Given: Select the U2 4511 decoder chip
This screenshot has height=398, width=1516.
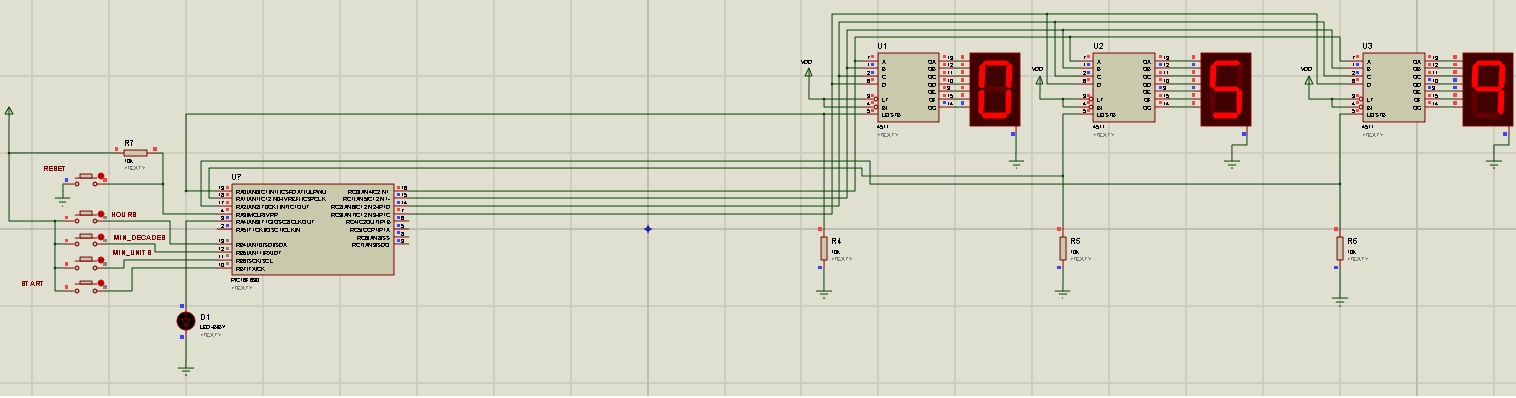Looking at the screenshot, I should pyautogui.click(x=1124, y=88).
